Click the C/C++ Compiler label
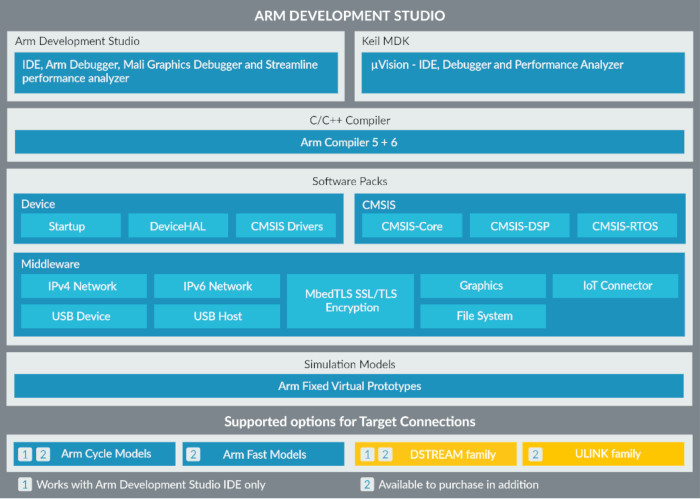This screenshot has height=499, width=700. (350, 121)
